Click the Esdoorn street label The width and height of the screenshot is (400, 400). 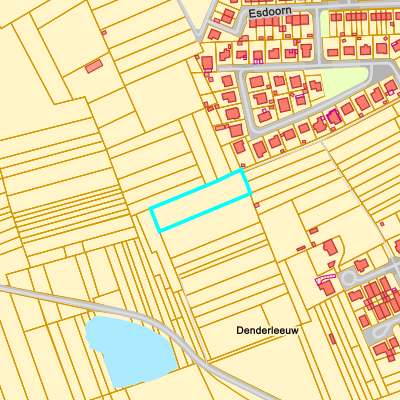(270, 12)
